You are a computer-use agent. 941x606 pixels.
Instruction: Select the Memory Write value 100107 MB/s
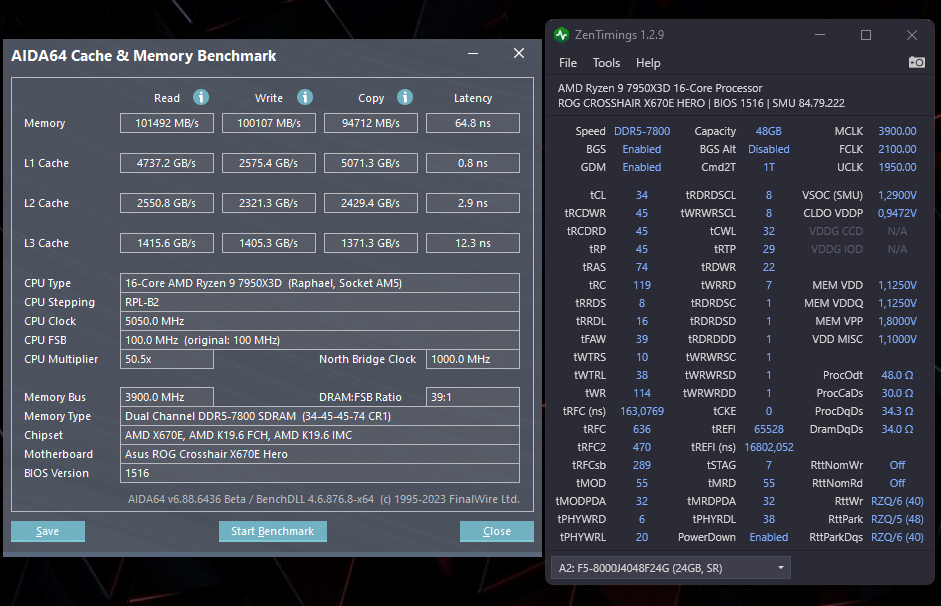(x=269, y=123)
